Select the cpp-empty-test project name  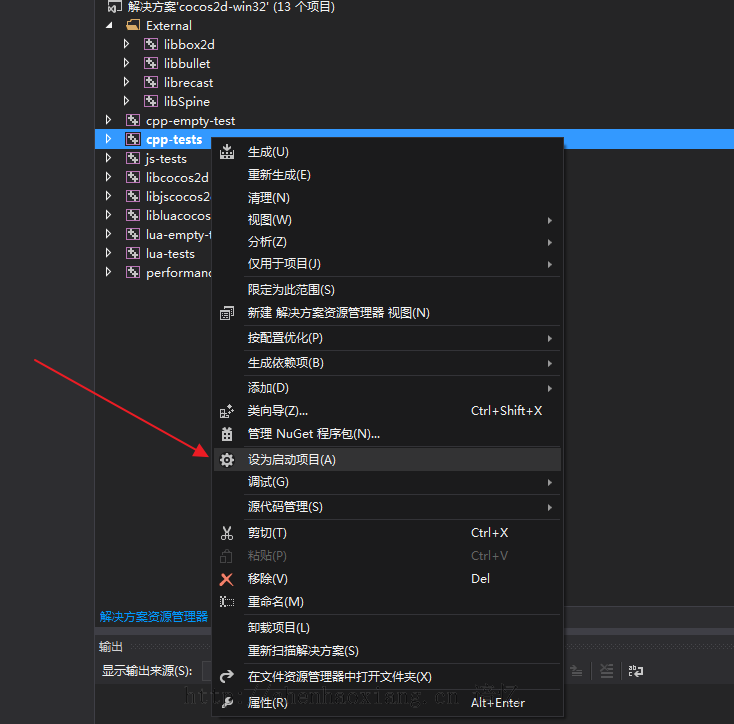191,121
